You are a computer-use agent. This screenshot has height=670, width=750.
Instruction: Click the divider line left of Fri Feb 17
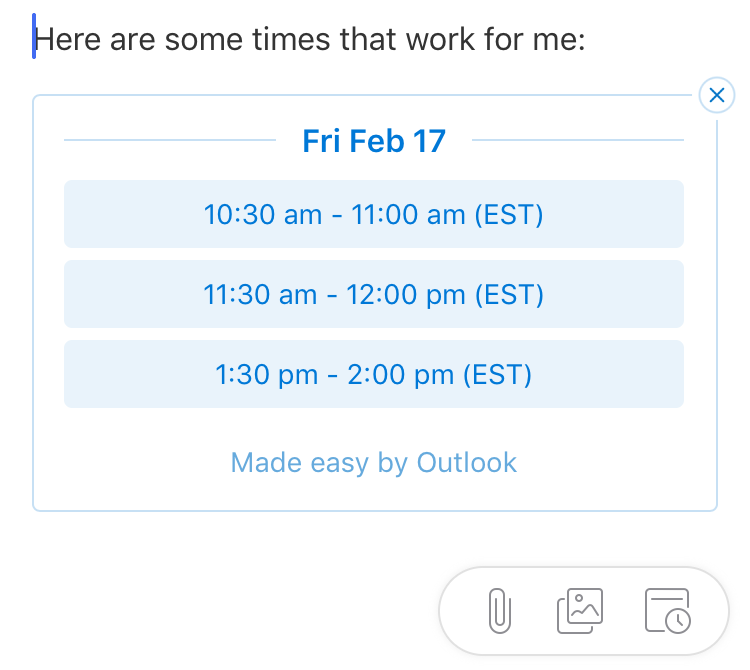click(170, 140)
